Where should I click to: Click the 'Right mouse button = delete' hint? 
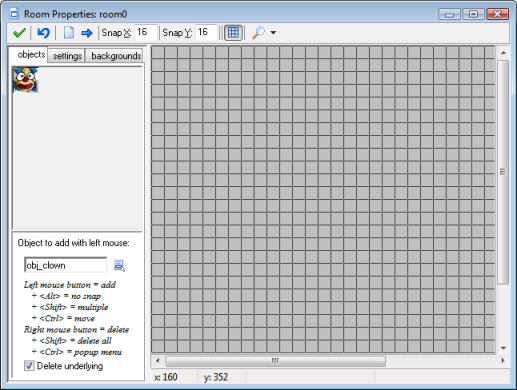(x=76, y=329)
